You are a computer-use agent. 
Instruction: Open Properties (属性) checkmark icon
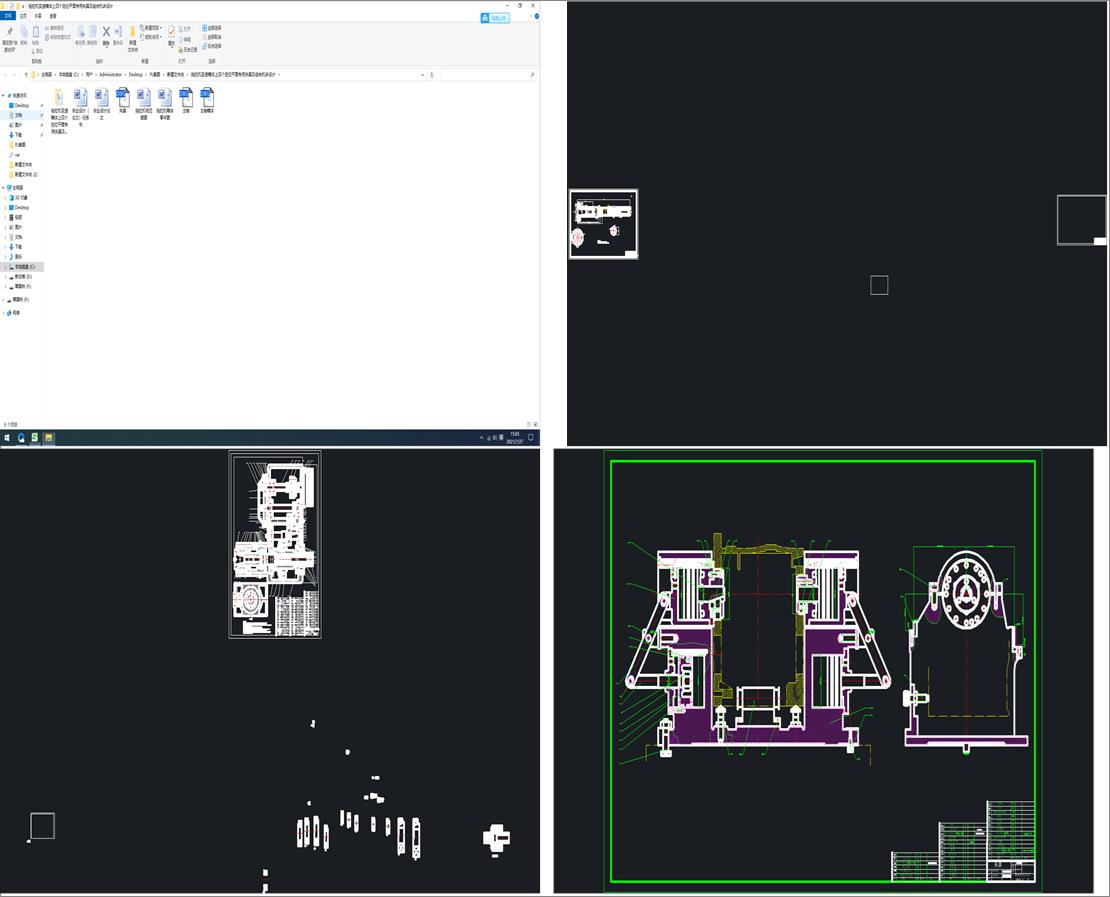[x=171, y=36]
